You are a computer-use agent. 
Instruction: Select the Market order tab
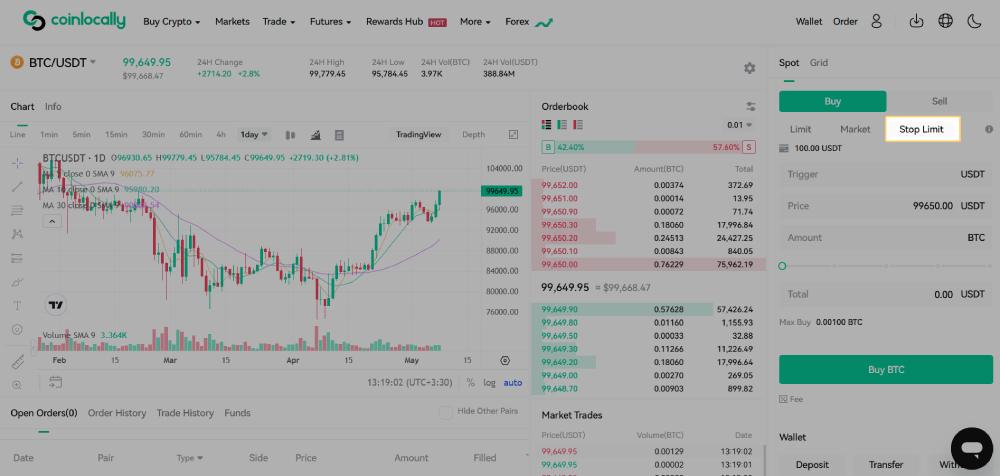point(855,129)
